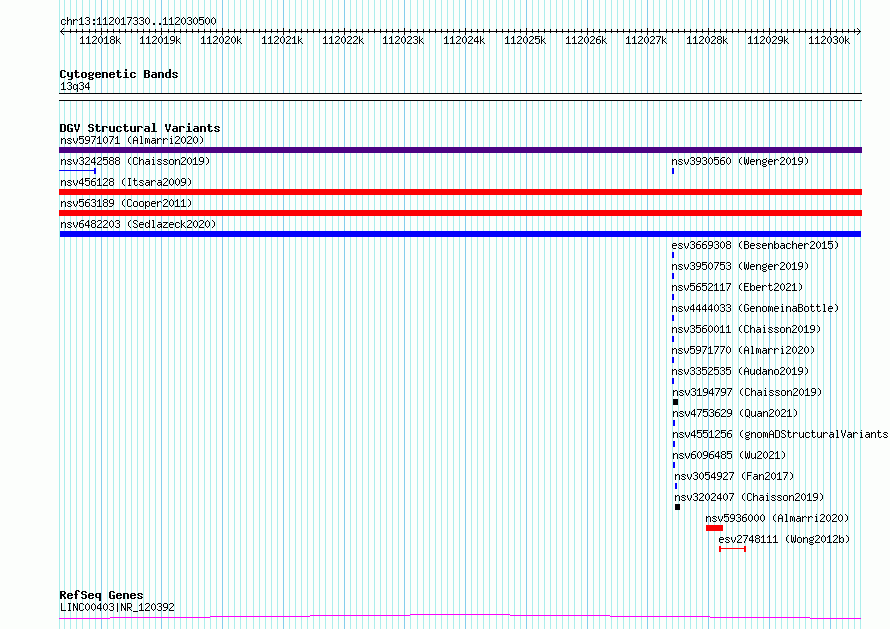This screenshot has width=890, height=629.
Task: Open nsv6096485 (Wu2021) variant
Action: coord(729,455)
